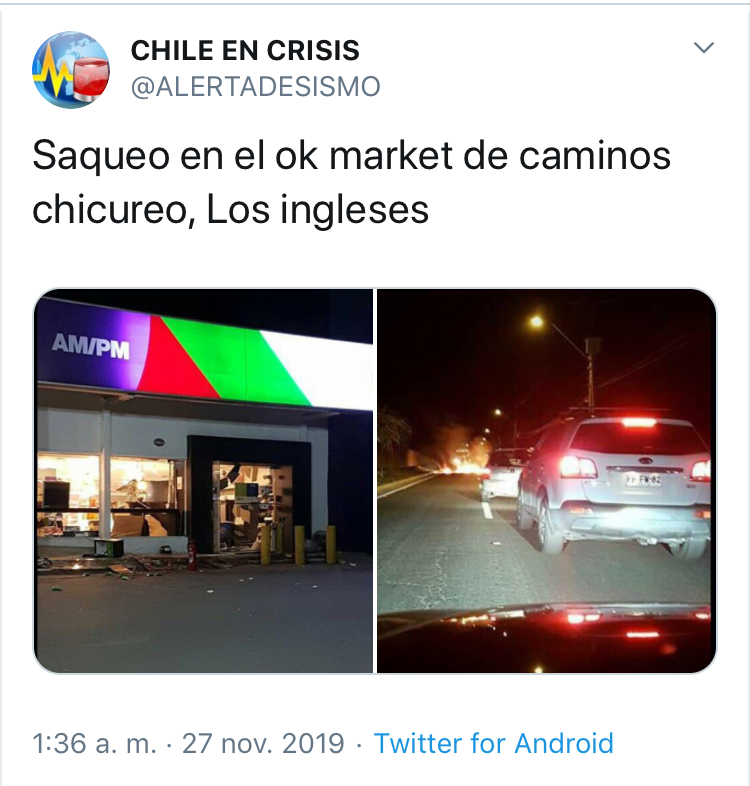Click the words "Los ingleses" in tweet
The height and width of the screenshot is (786, 750).
tap(318, 210)
